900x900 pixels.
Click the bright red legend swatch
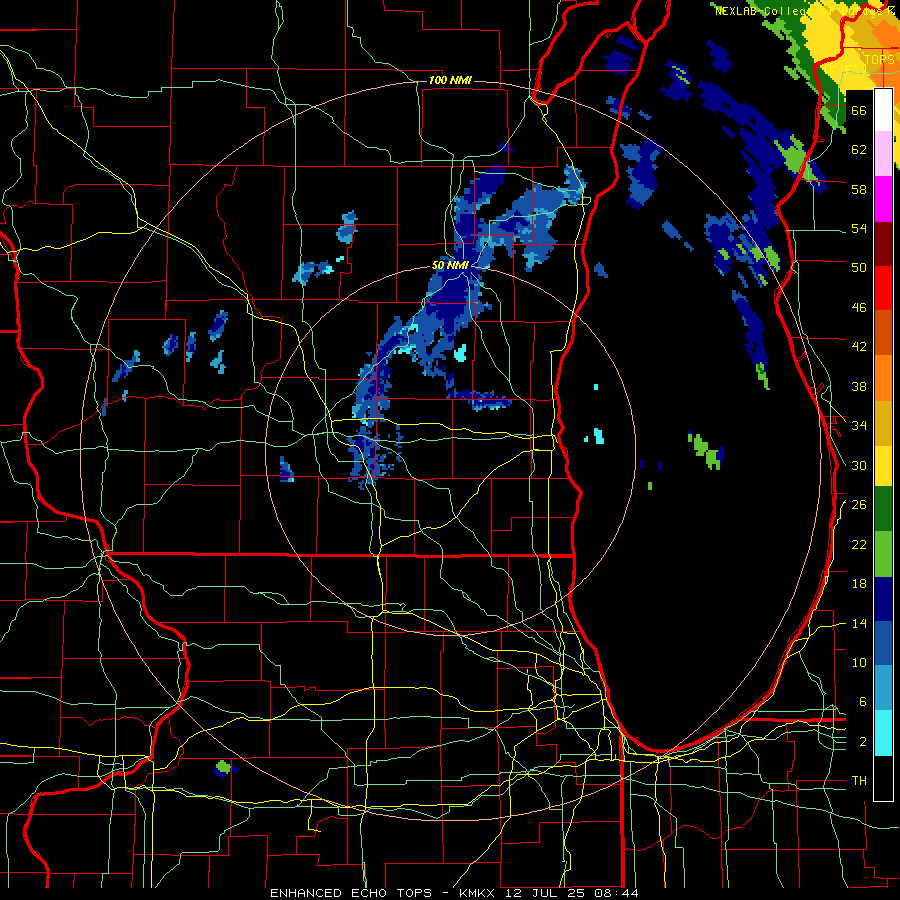[x=883, y=288]
